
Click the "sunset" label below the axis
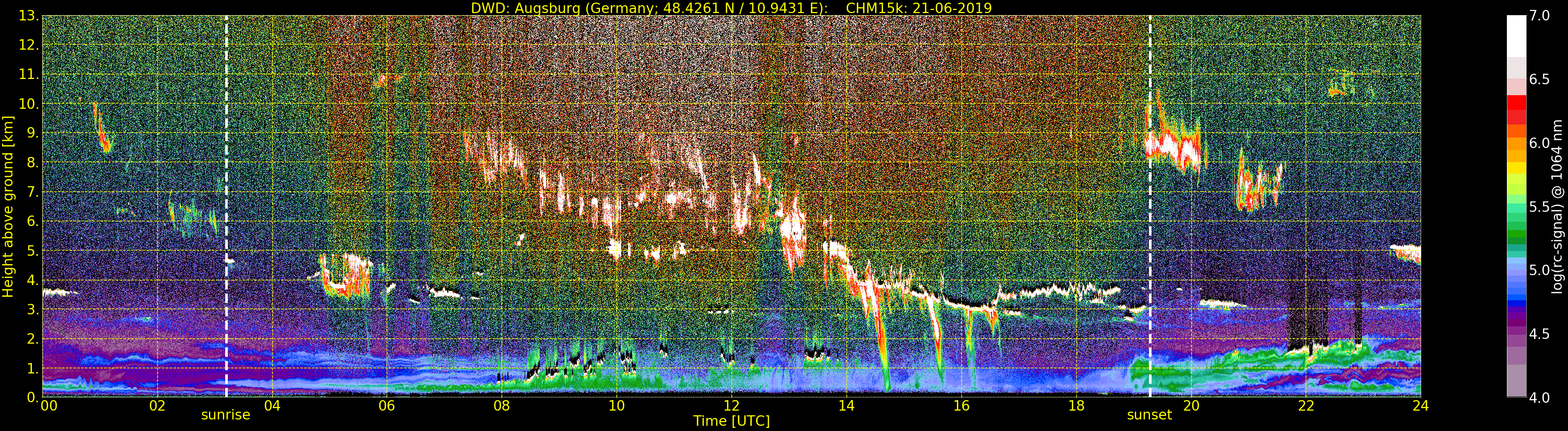[1149, 415]
